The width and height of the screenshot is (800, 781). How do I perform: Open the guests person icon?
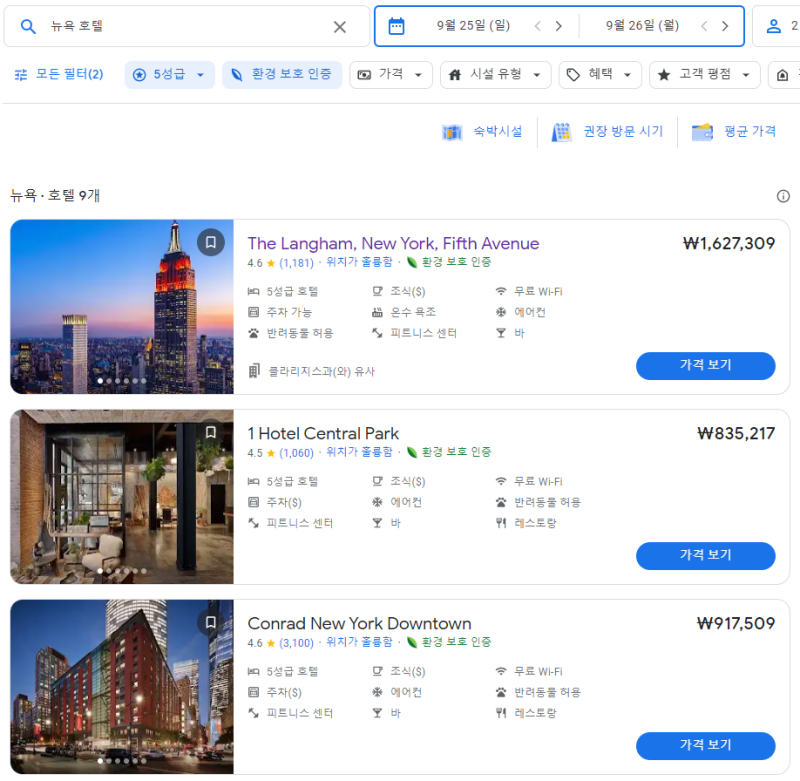[774, 26]
